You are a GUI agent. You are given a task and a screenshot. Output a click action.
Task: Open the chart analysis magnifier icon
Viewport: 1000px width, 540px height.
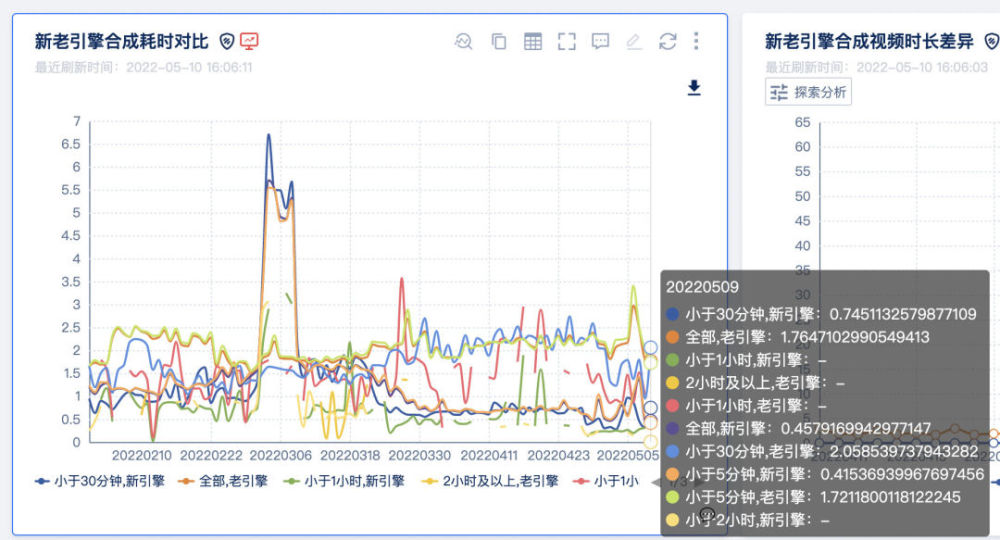pos(464,42)
